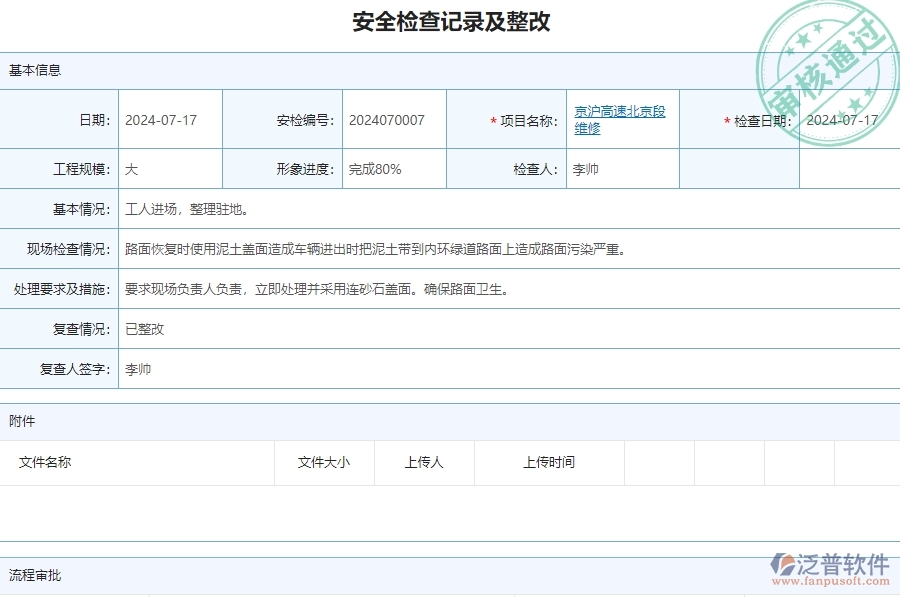Click the 处理要求及措施 text row
The image size is (900, 597).
pos(315,291)
